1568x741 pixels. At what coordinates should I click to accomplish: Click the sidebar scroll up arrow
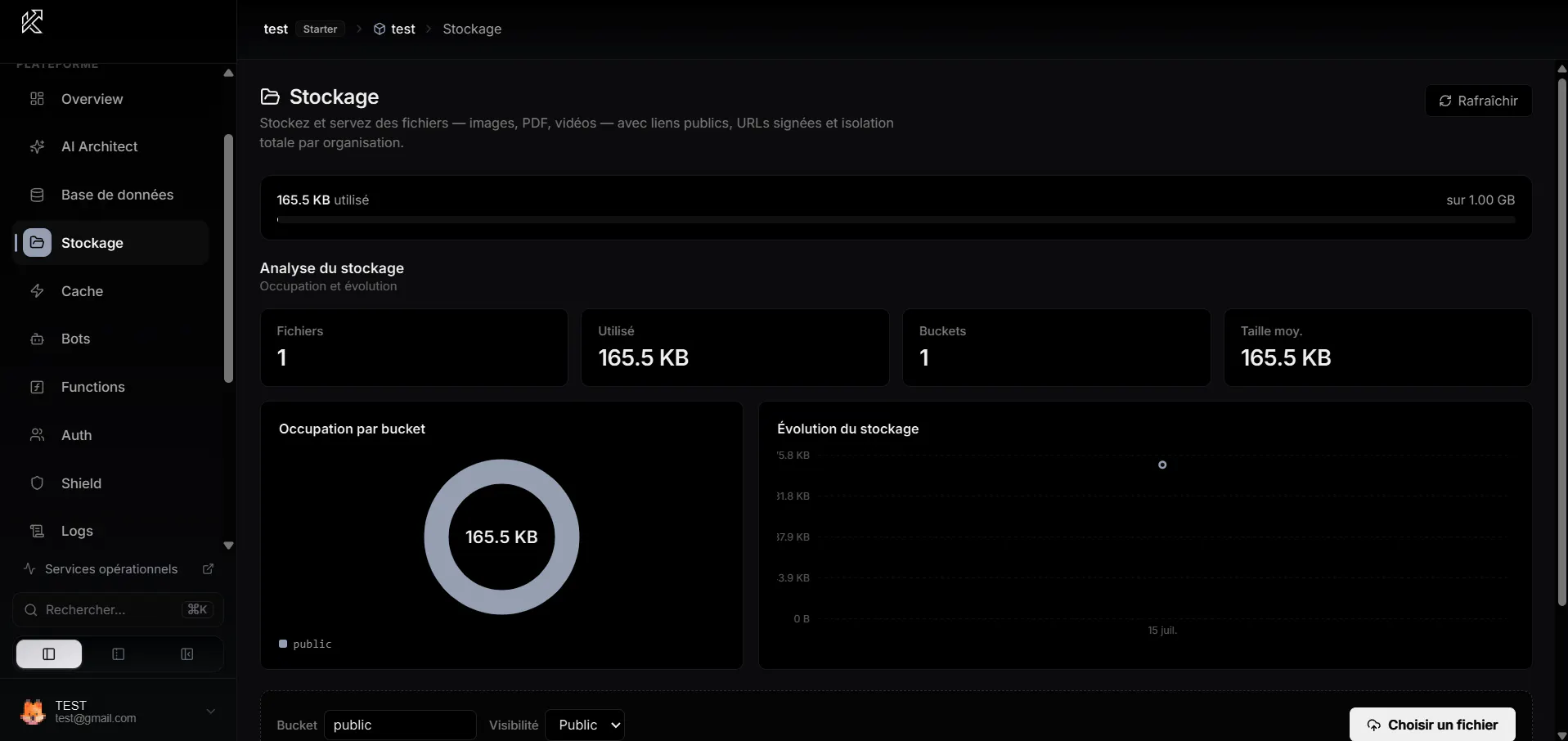[x=228, y=73]
